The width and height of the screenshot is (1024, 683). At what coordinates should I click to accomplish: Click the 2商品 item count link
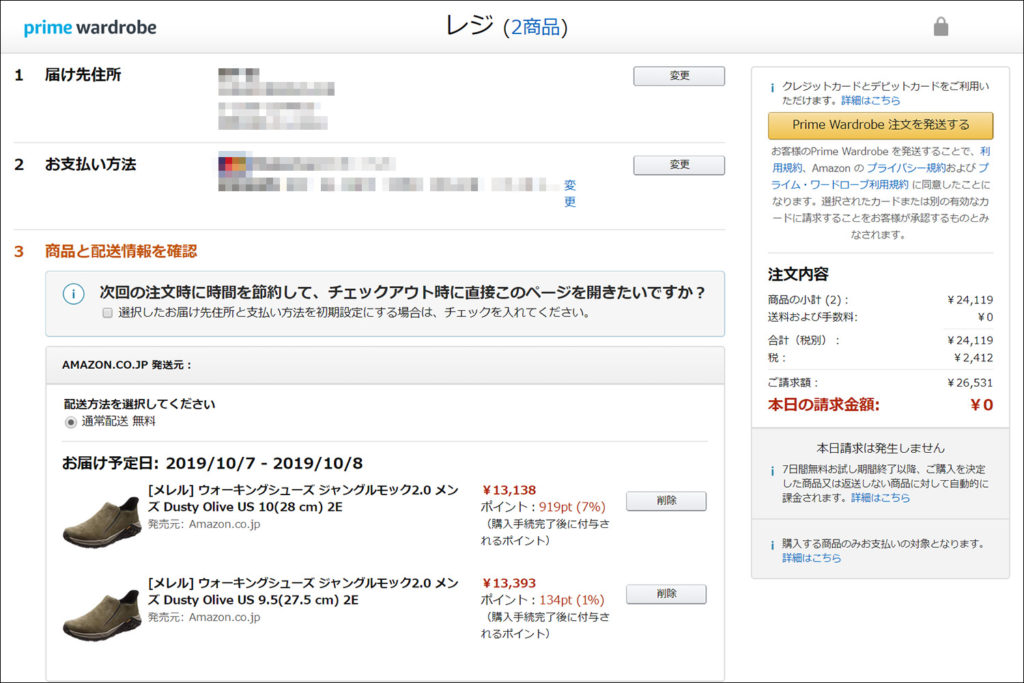535,27
